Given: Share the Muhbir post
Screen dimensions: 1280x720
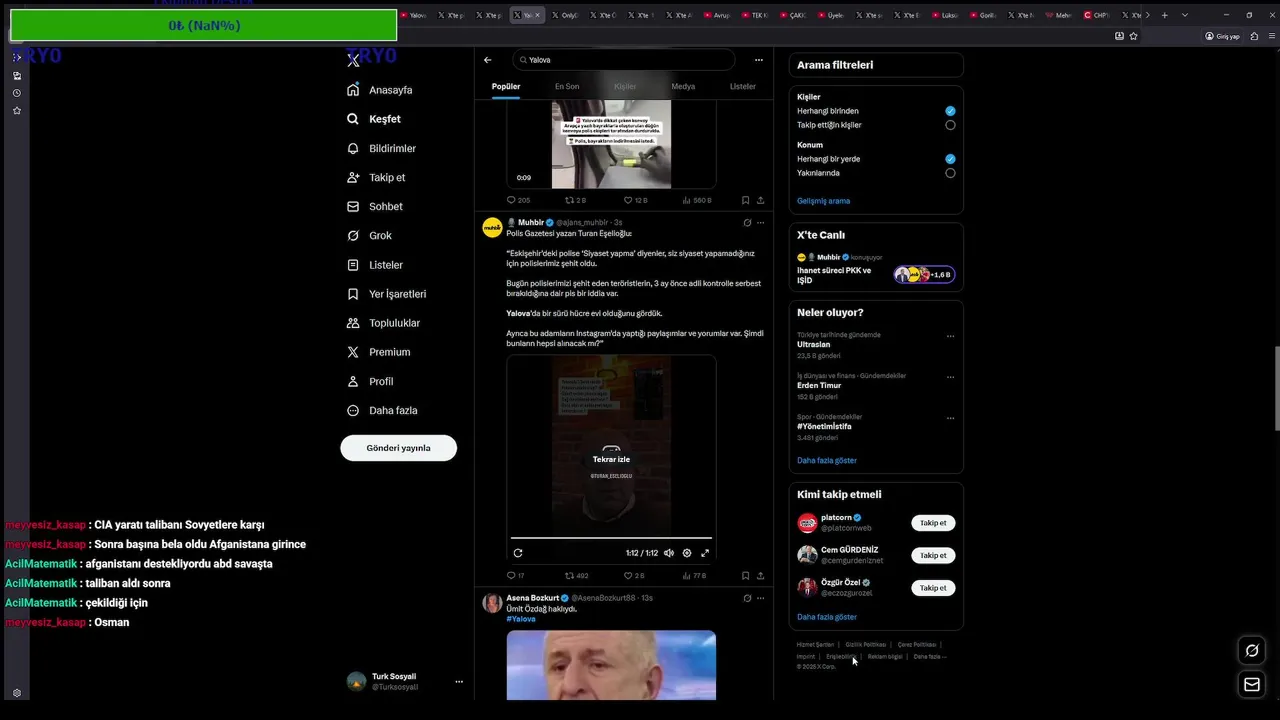Looking at the screenshot, I should [760, 576].
